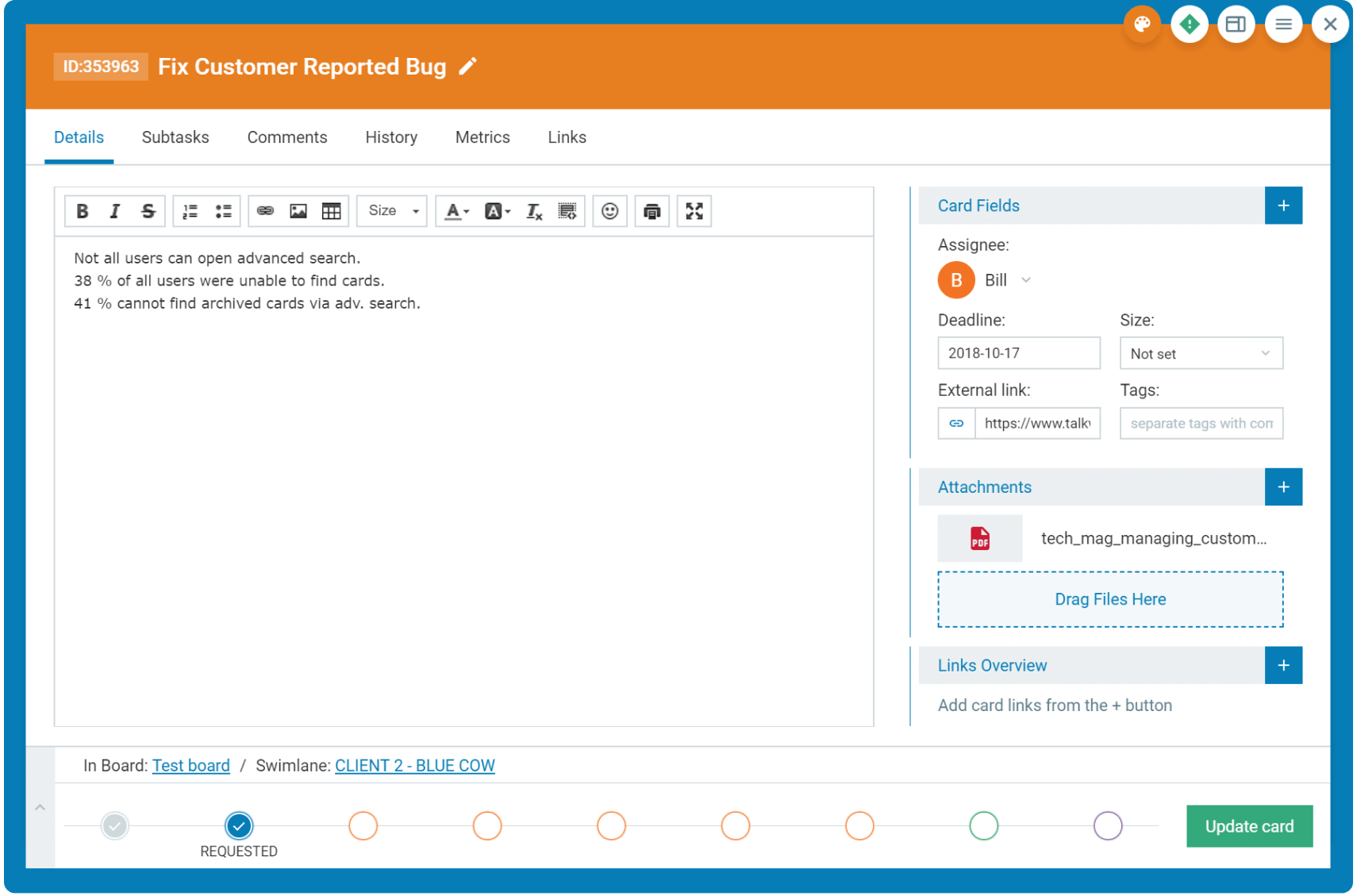Select the green workflow step circle
1357x896 pixels.
(983, 825)
